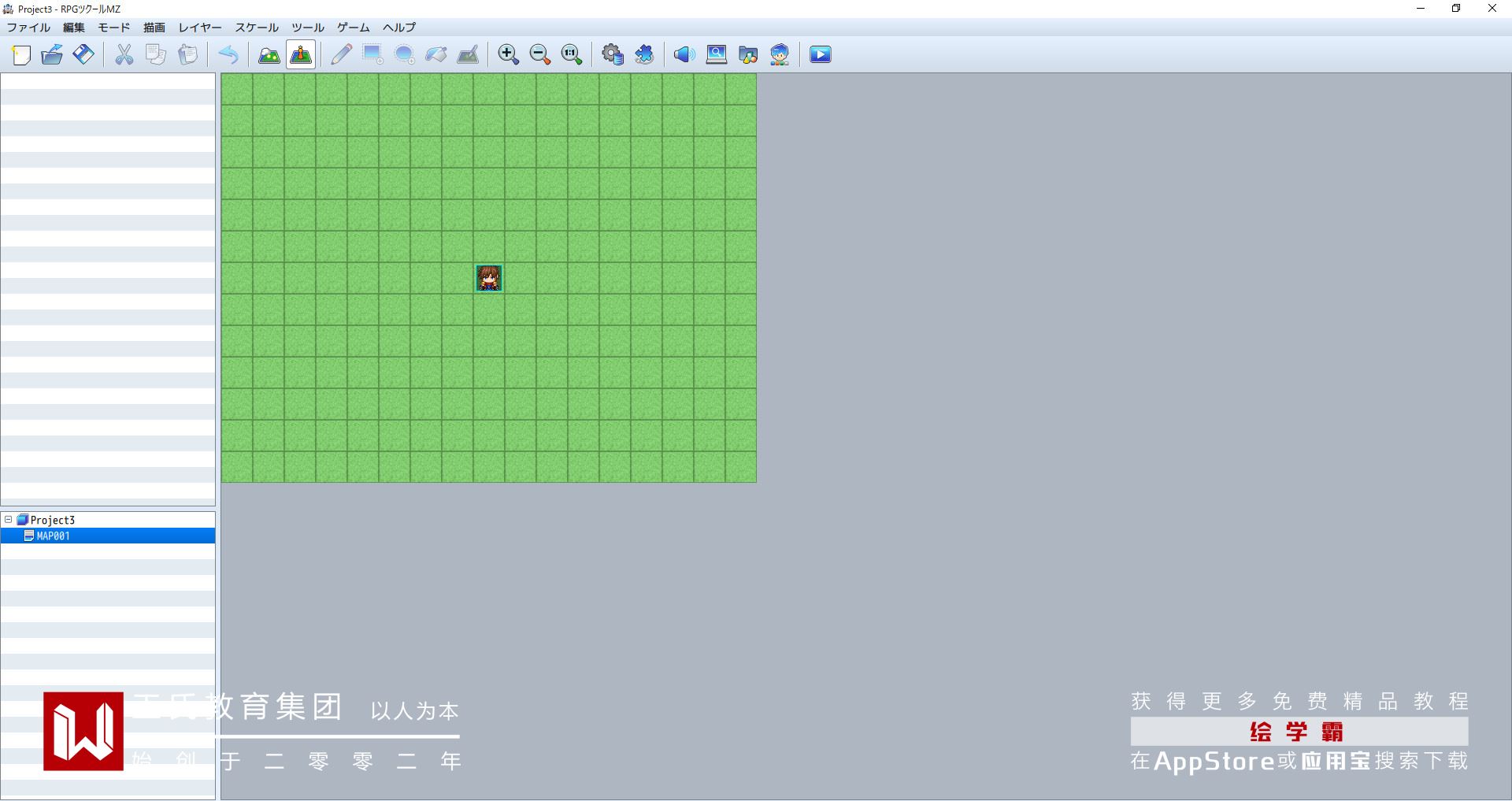
Task: Restore down the RPG Maker window
Action: tap(1456, 9)
